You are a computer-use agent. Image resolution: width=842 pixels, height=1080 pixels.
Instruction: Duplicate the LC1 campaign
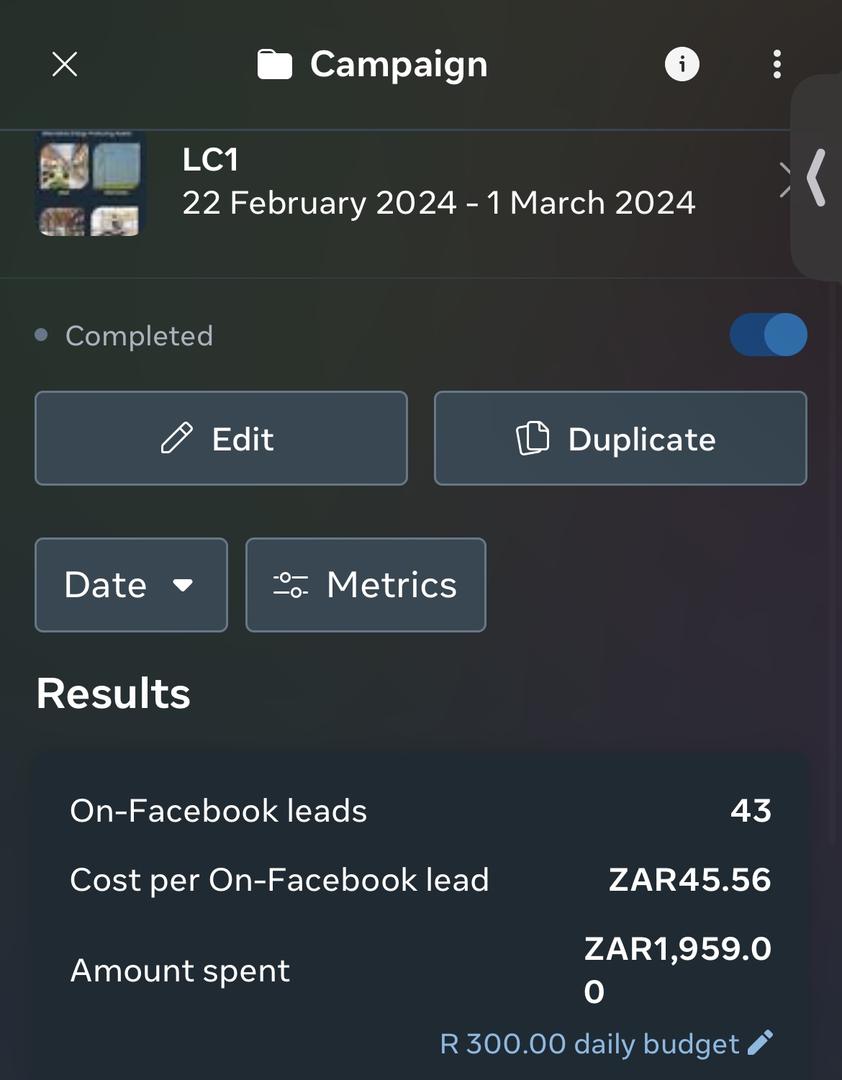620,438
